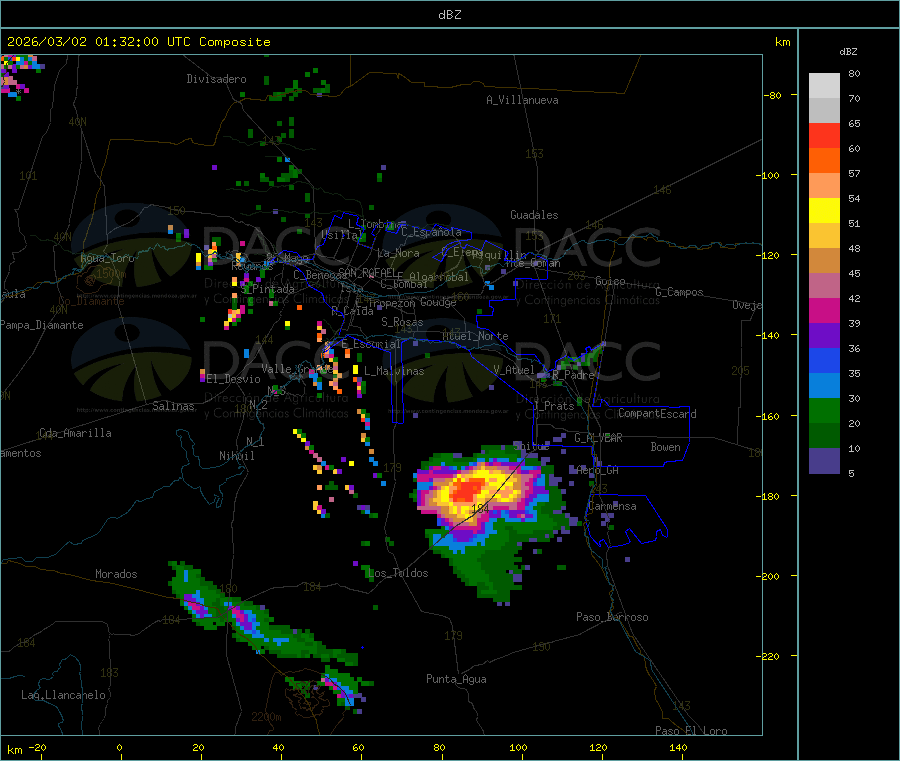Click the Divisadero map label

pos(216,79)
